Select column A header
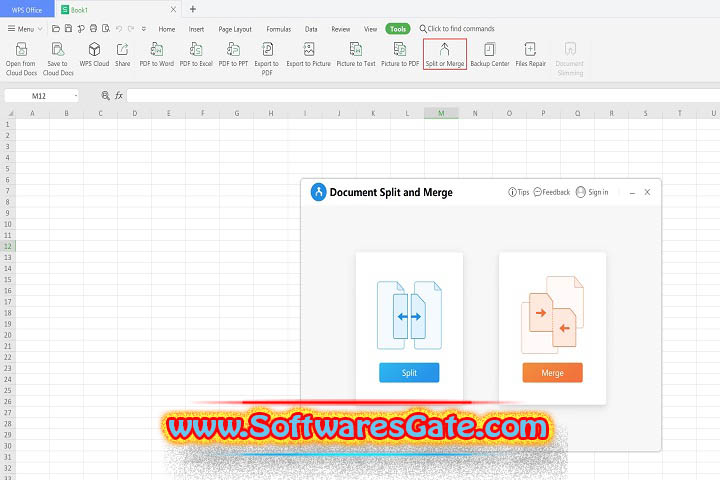720x480 pixels. [32, 113]
